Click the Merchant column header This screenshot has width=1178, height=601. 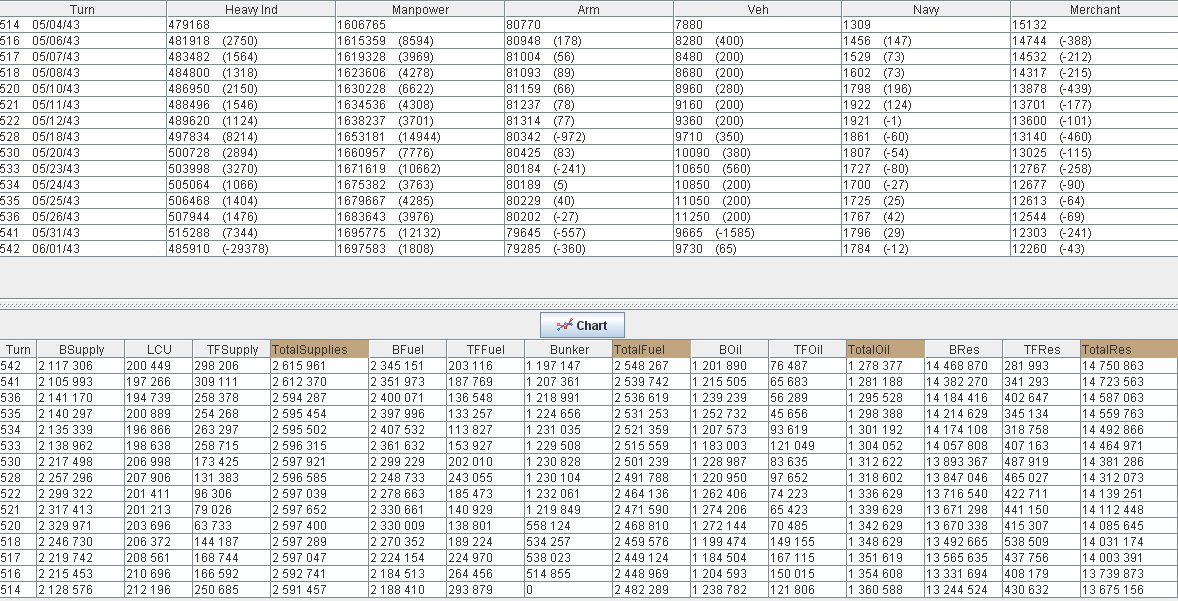[x=1095, y=9]
